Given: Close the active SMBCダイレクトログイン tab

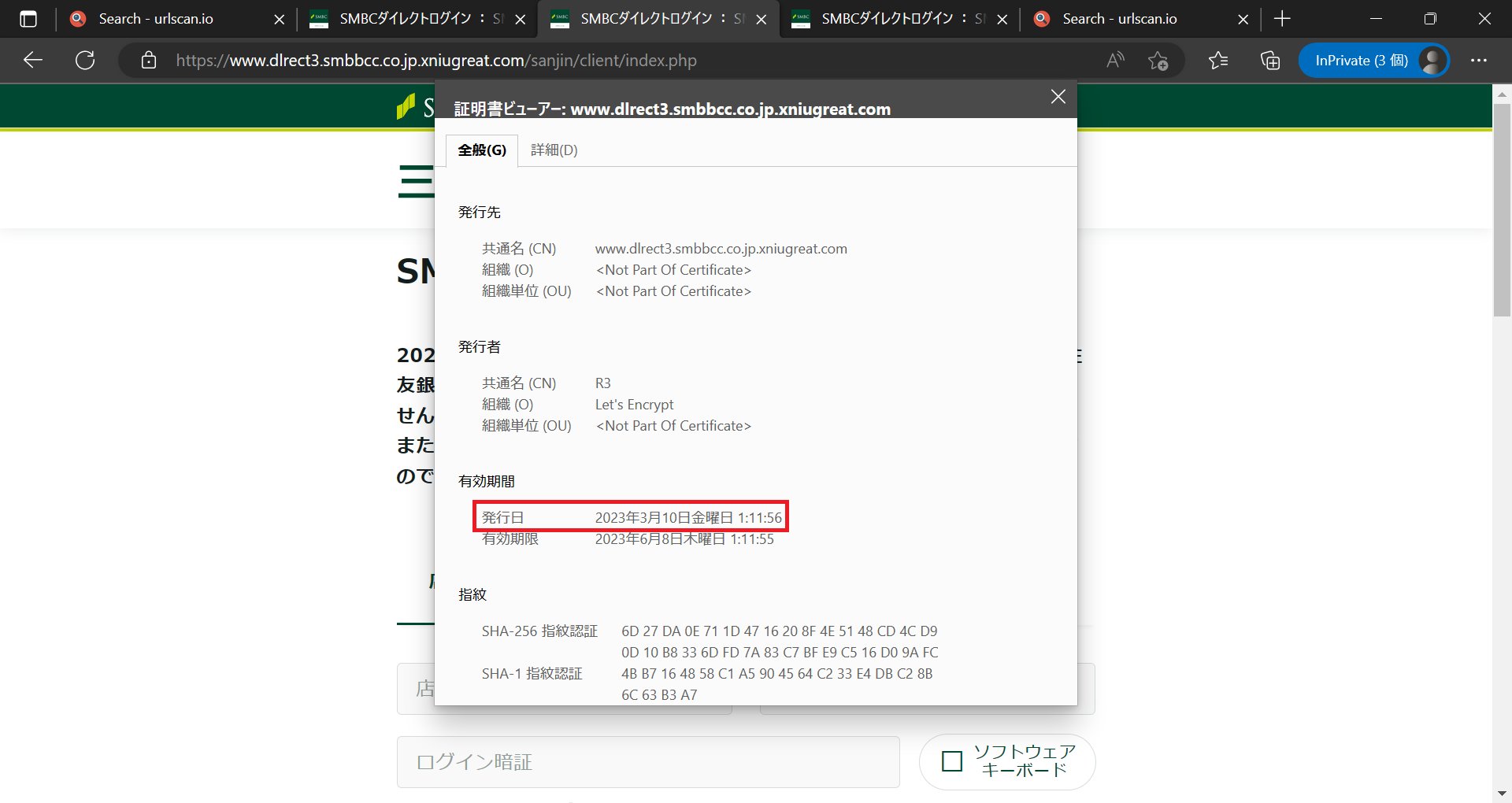Looking at the screenshot, I should pos(761,20).
